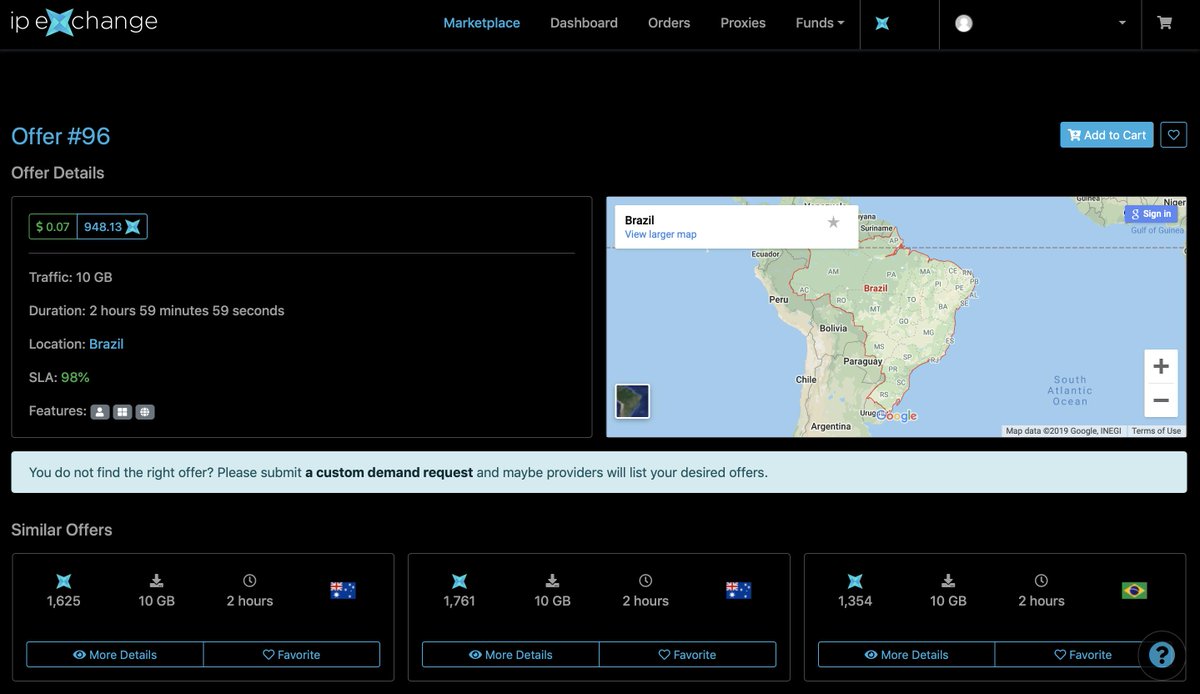View More Details for 1,761 offer
The width and height of the screenshot is (1200, 694).
coord(511,655)
